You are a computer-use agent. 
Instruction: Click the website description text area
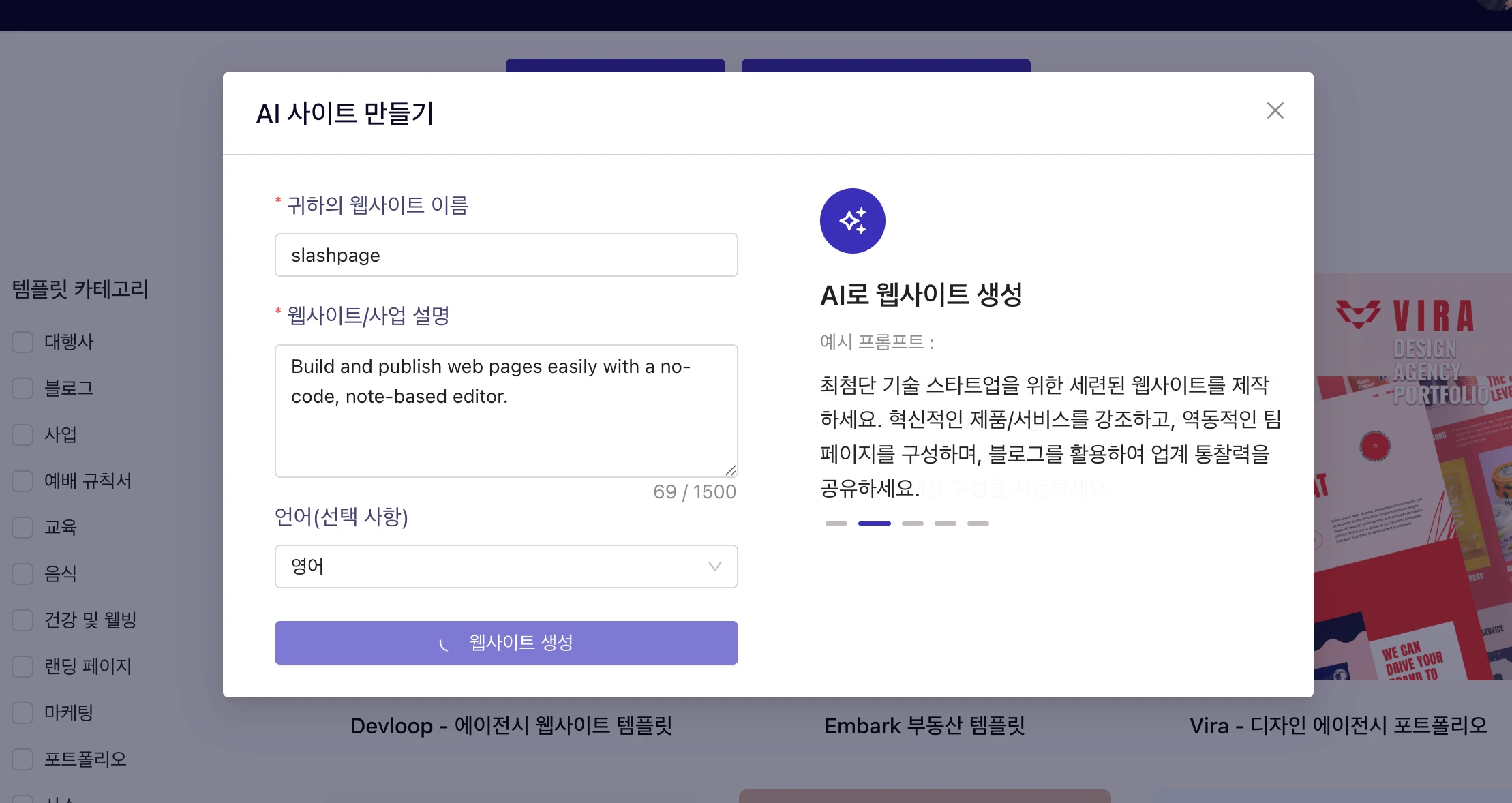(x=506, y=411)
